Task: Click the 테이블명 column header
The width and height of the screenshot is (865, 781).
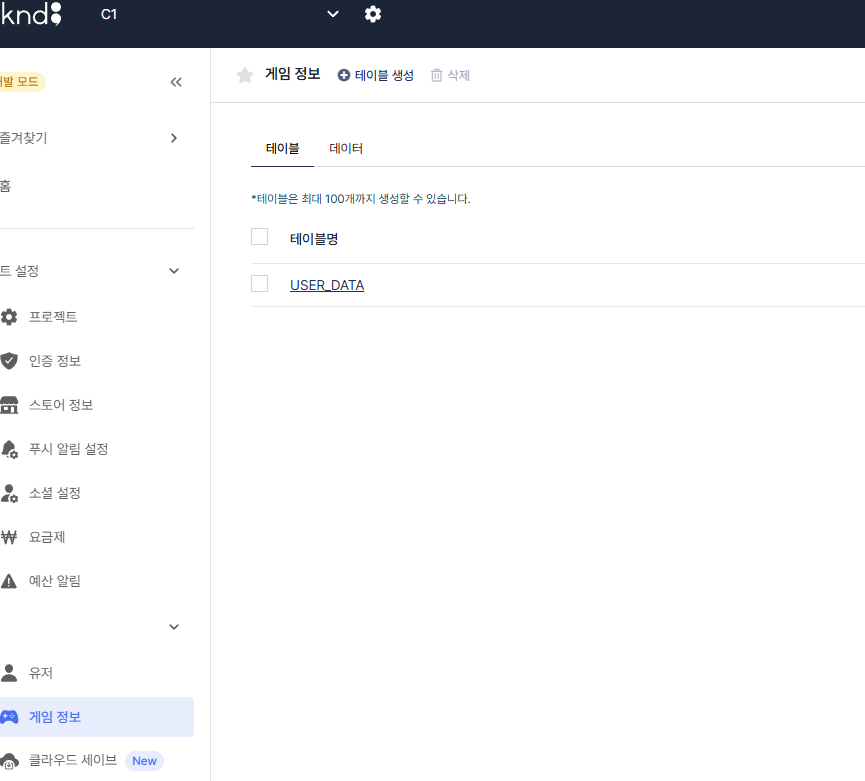Action: [314, 239]
